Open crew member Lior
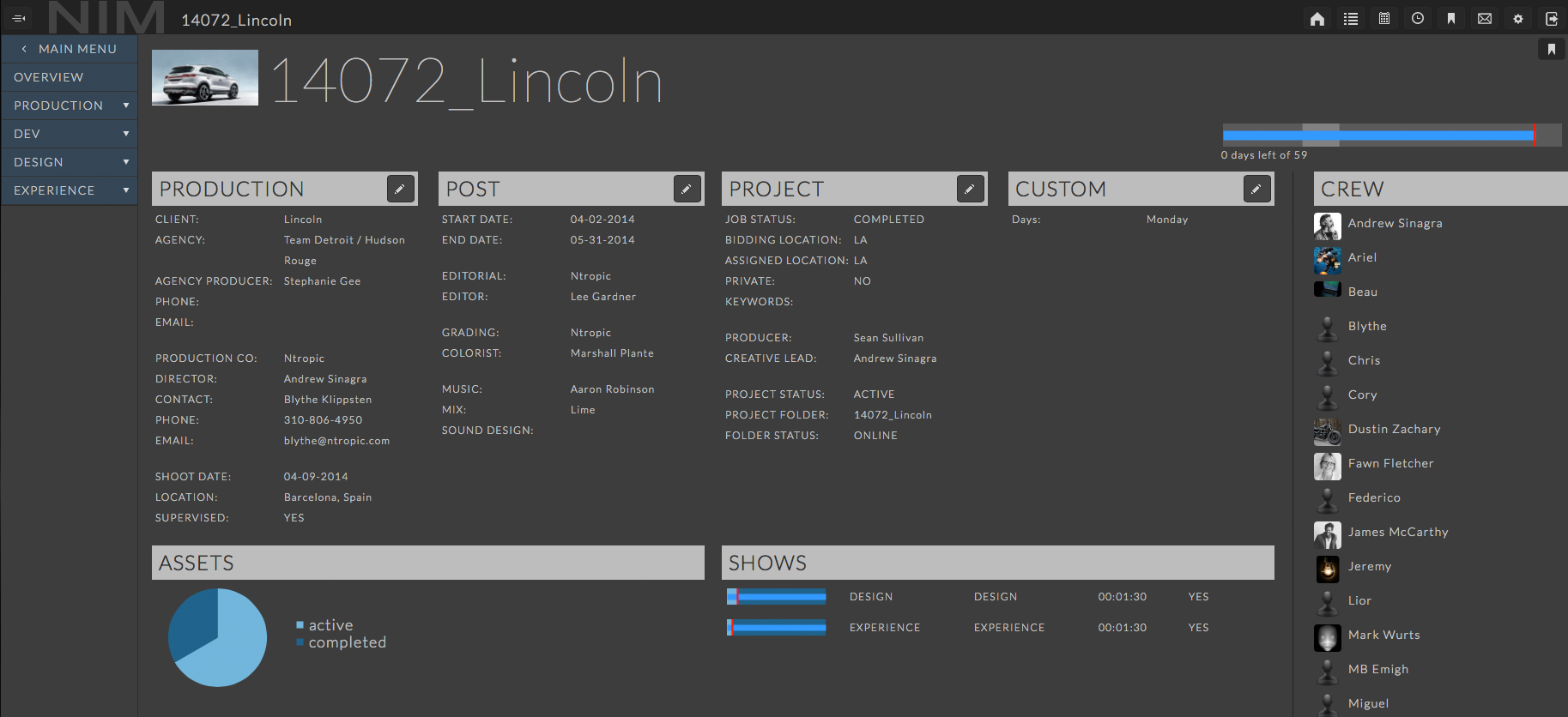This screenshot has width=1568, height=717. [1359, 600]
